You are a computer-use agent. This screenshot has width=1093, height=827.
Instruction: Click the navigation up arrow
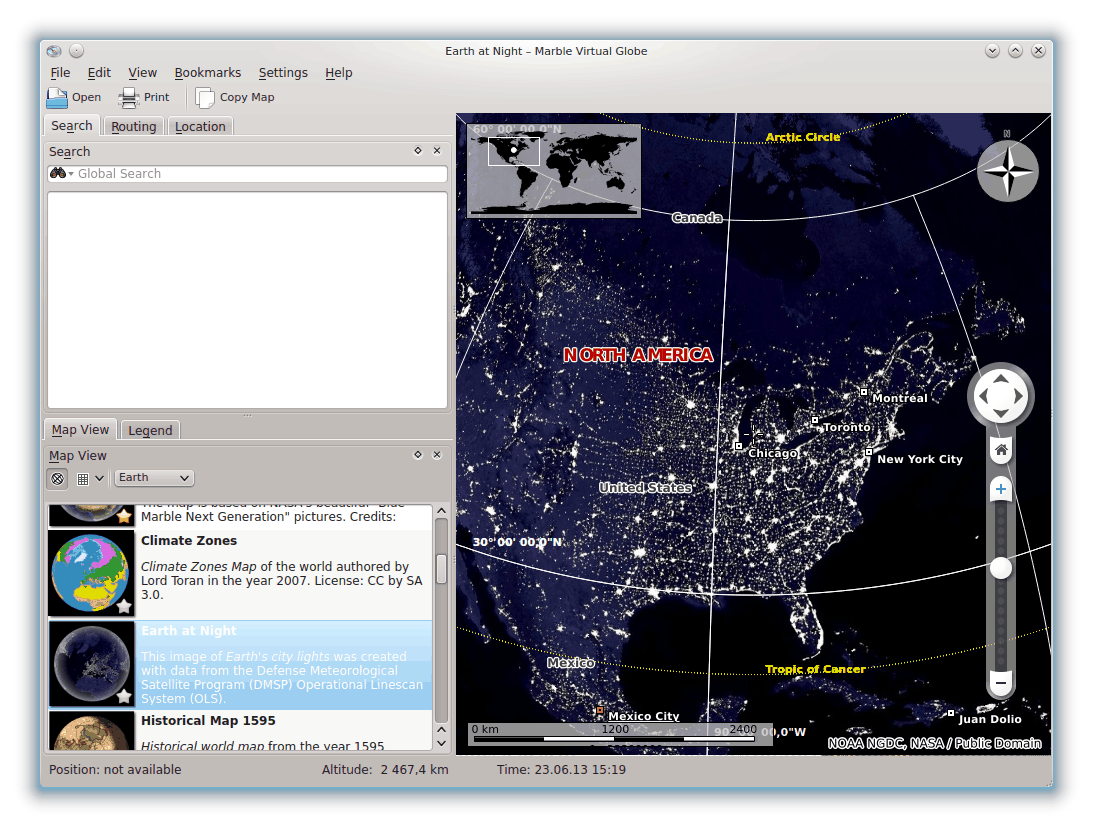[x=1000, y=379]
